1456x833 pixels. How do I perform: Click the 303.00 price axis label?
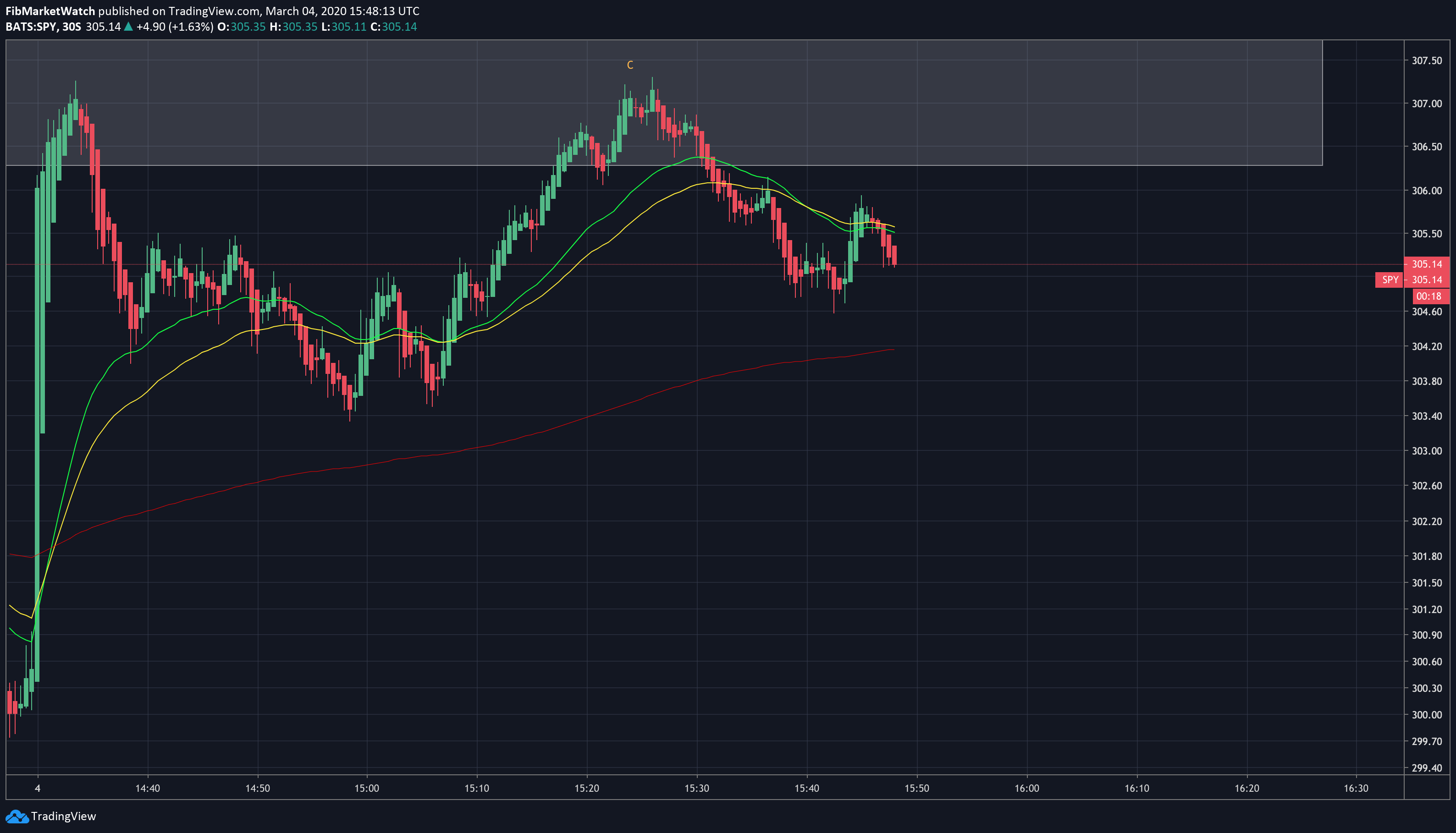[x=1427, y=451]
